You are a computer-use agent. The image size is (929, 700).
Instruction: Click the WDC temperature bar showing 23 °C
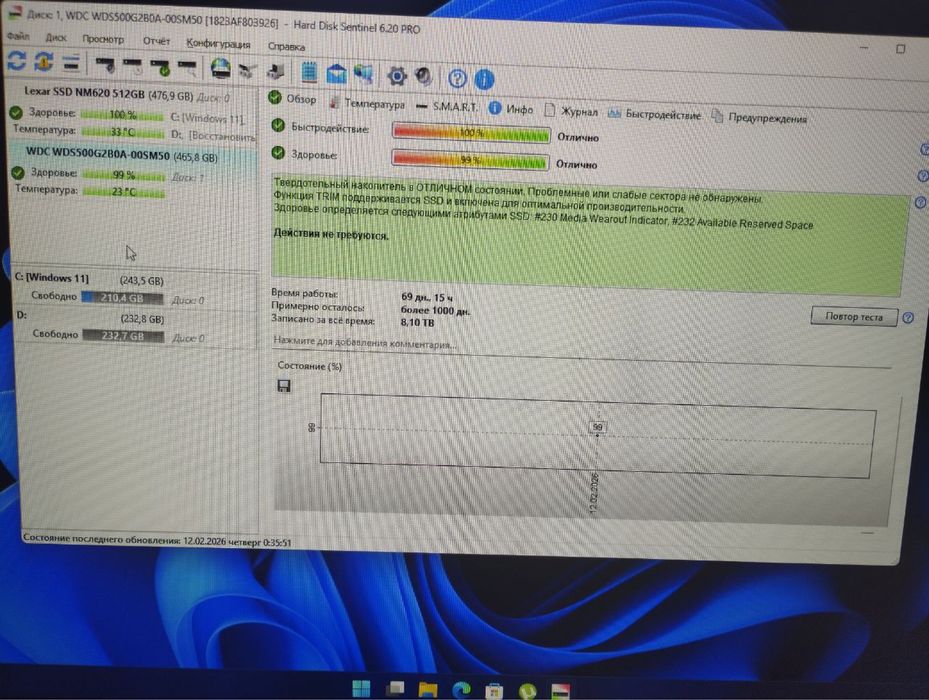124,192
